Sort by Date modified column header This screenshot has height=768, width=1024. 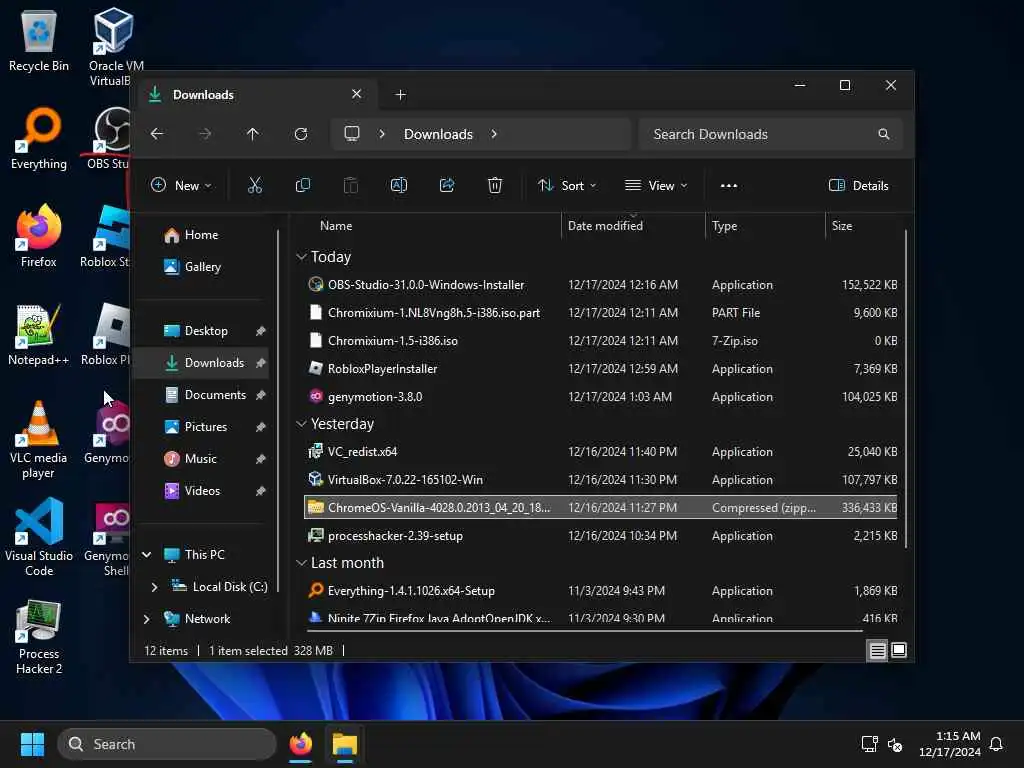click(605, 226)
